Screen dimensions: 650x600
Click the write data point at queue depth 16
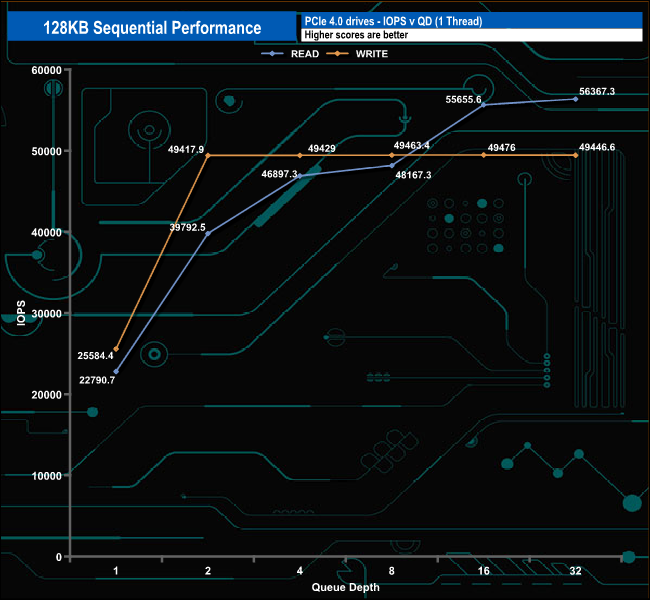484,155
